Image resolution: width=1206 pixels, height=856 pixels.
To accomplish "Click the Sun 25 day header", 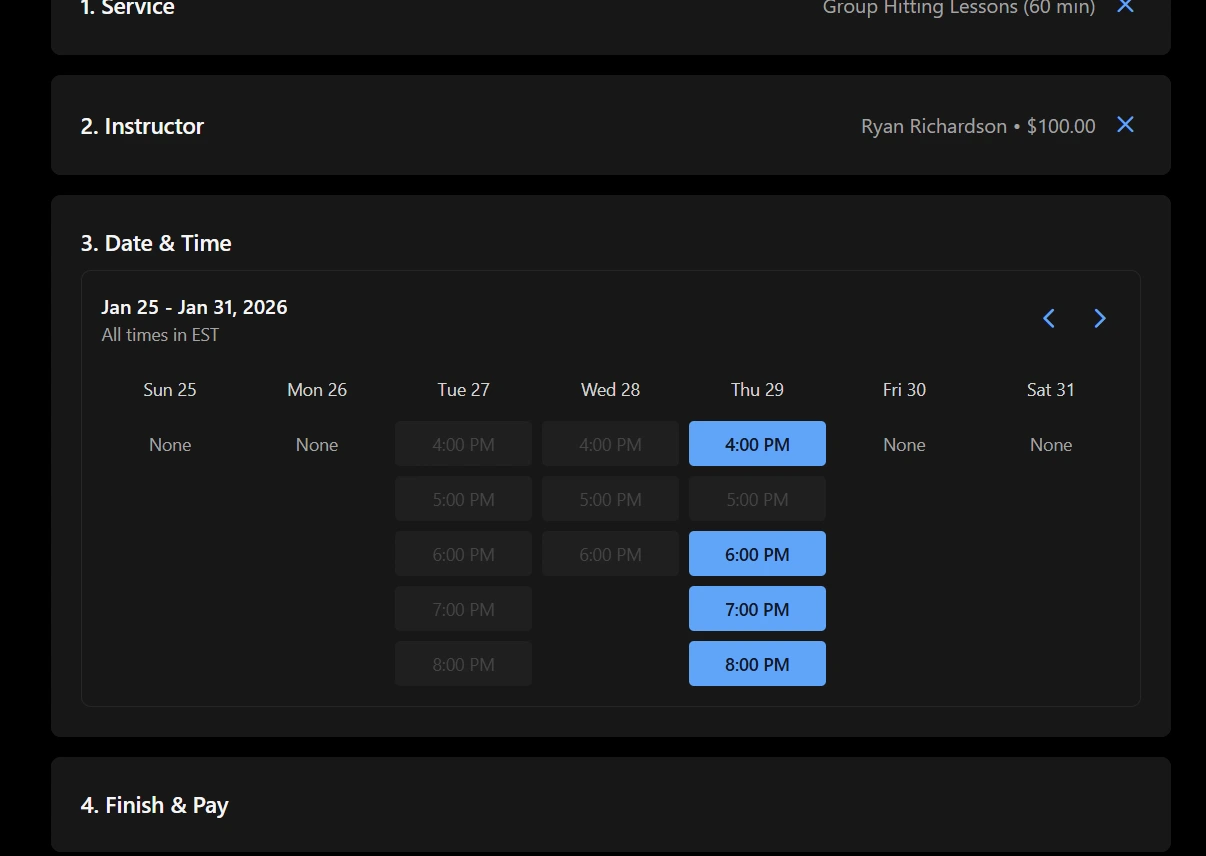I will point(169,390).
